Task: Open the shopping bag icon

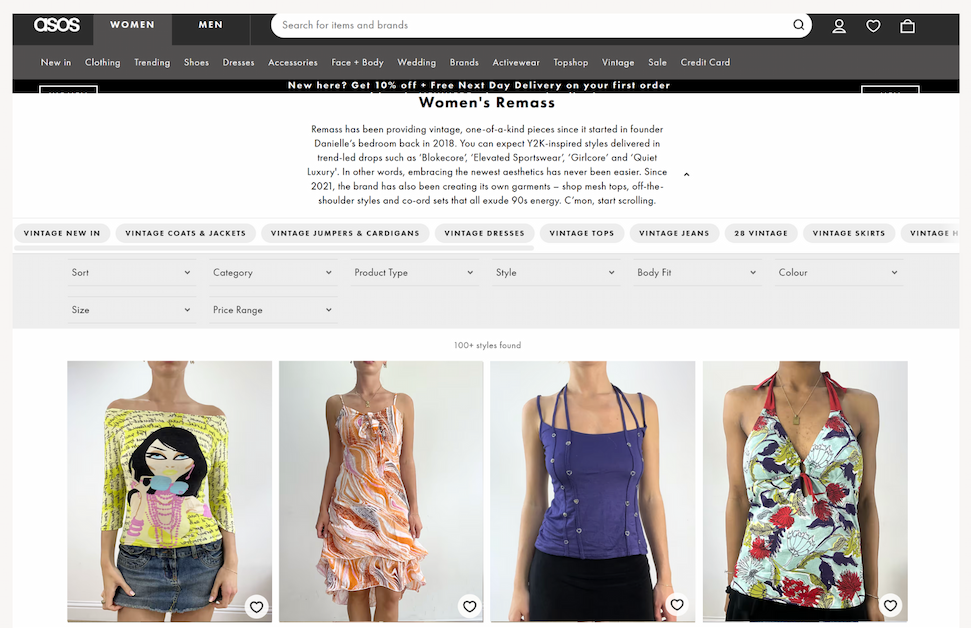Action: (907, 26)
